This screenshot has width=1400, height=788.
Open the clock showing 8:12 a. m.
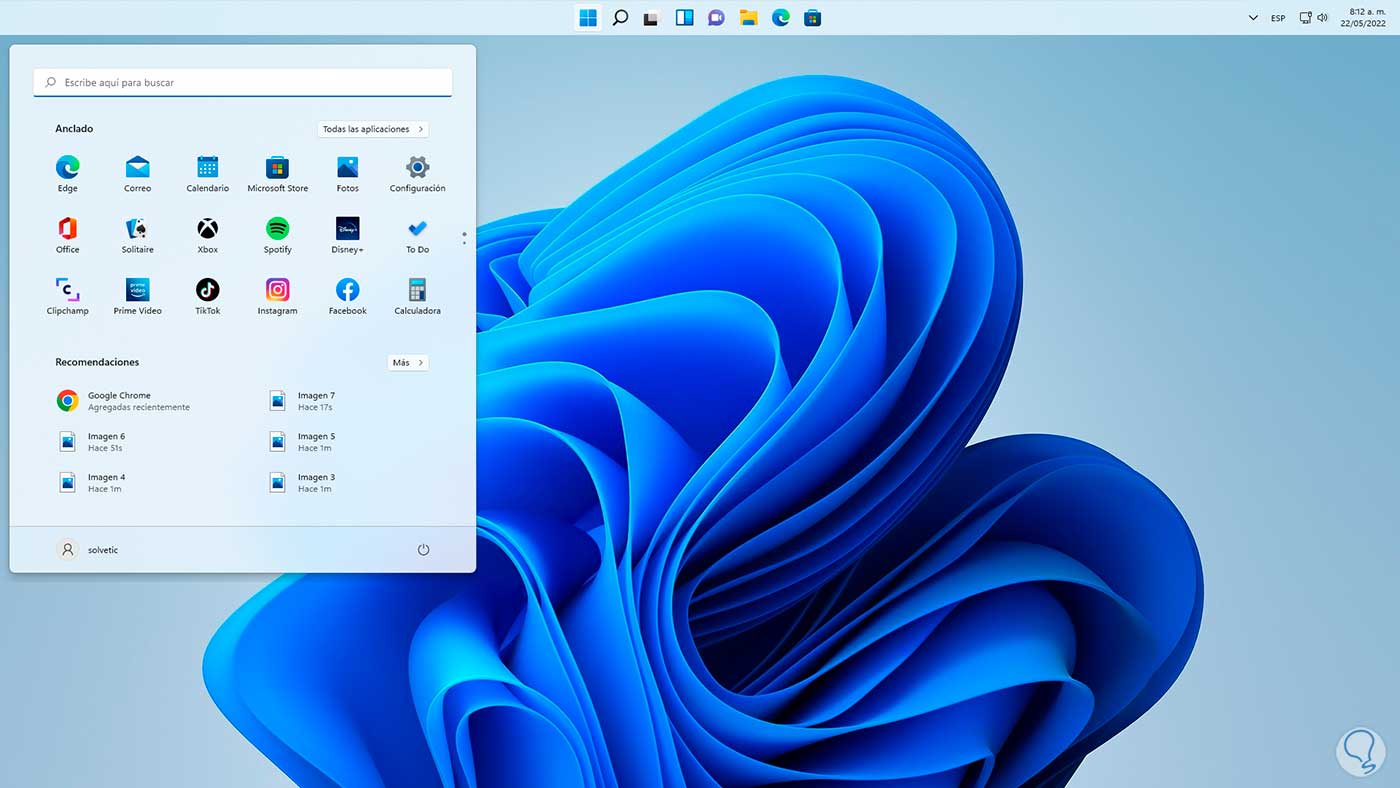click(1365, 18)
